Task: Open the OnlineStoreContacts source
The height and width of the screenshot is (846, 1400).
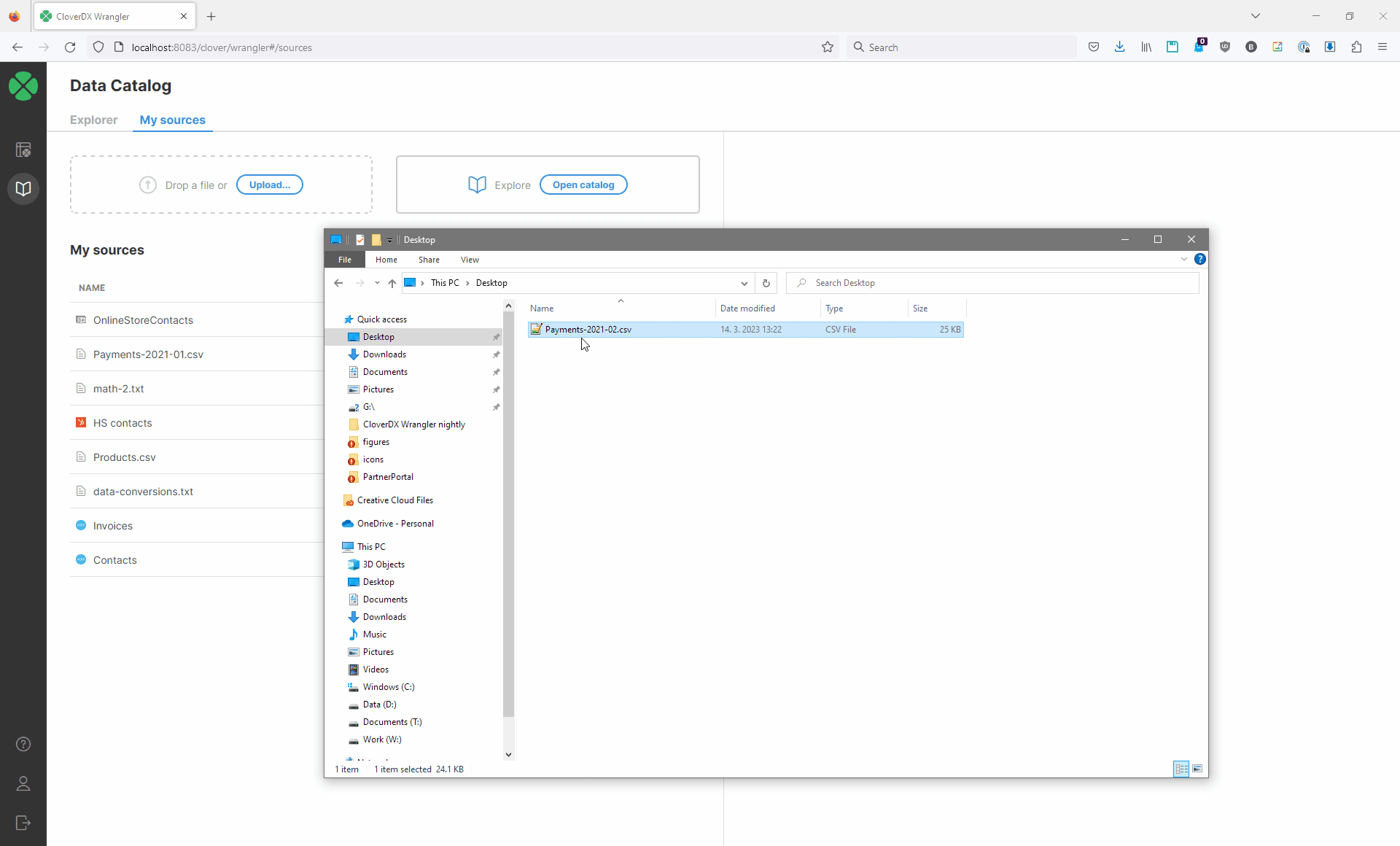Action: point(143,320)
